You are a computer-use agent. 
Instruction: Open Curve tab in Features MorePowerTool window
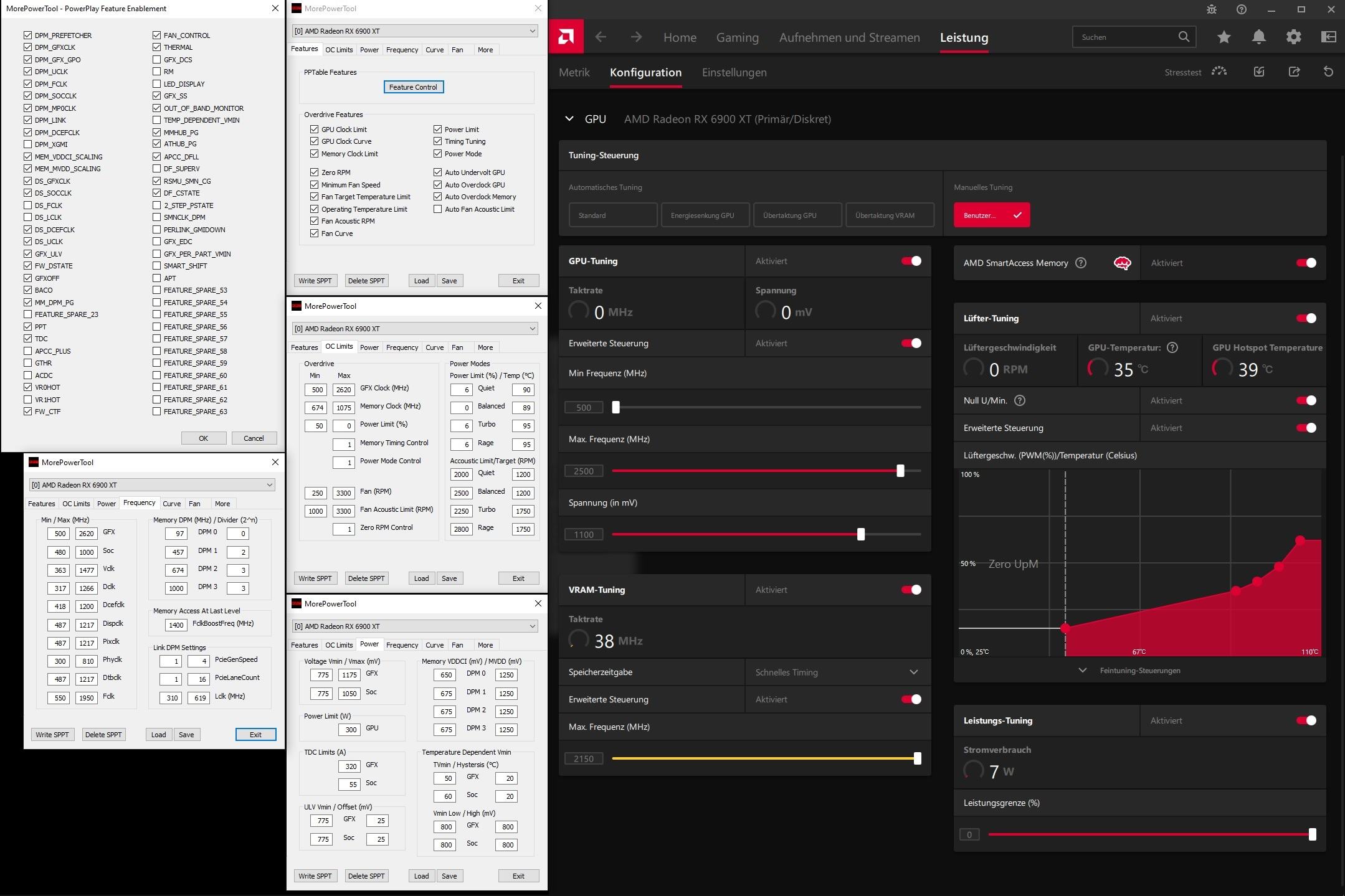[434, 50]
